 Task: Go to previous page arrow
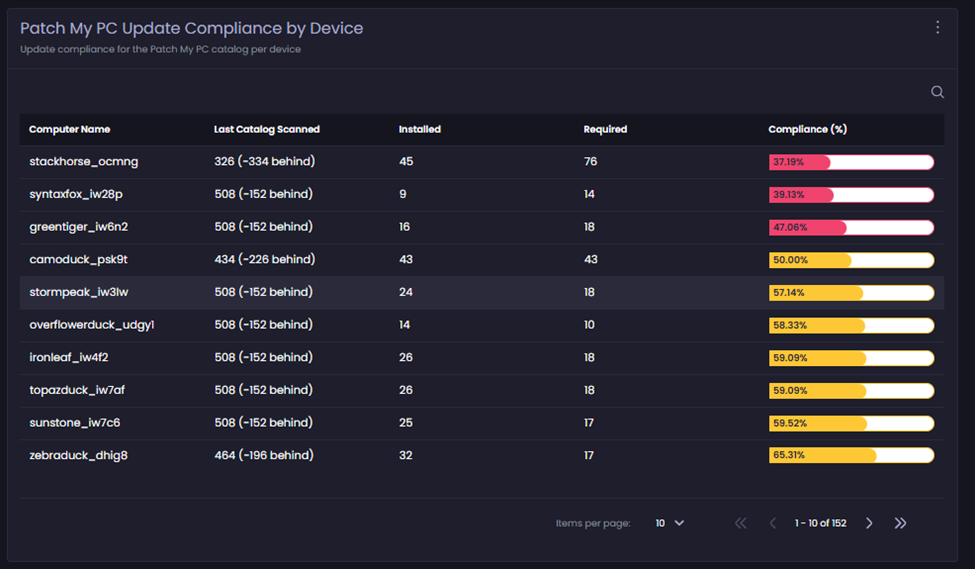tap(773, 523)
